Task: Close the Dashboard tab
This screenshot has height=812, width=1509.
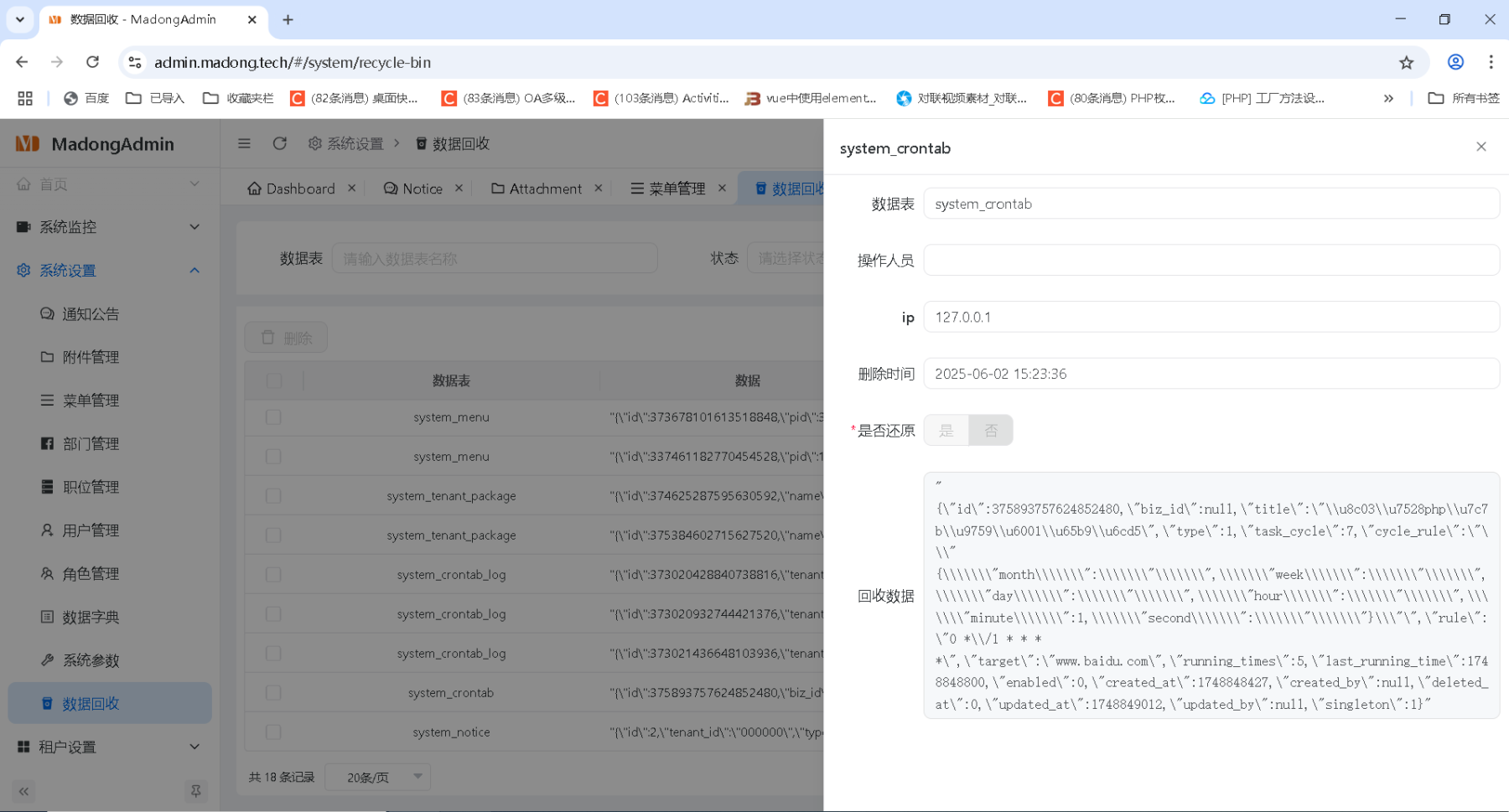Action: pyautogui.click(x=352, y=188)
